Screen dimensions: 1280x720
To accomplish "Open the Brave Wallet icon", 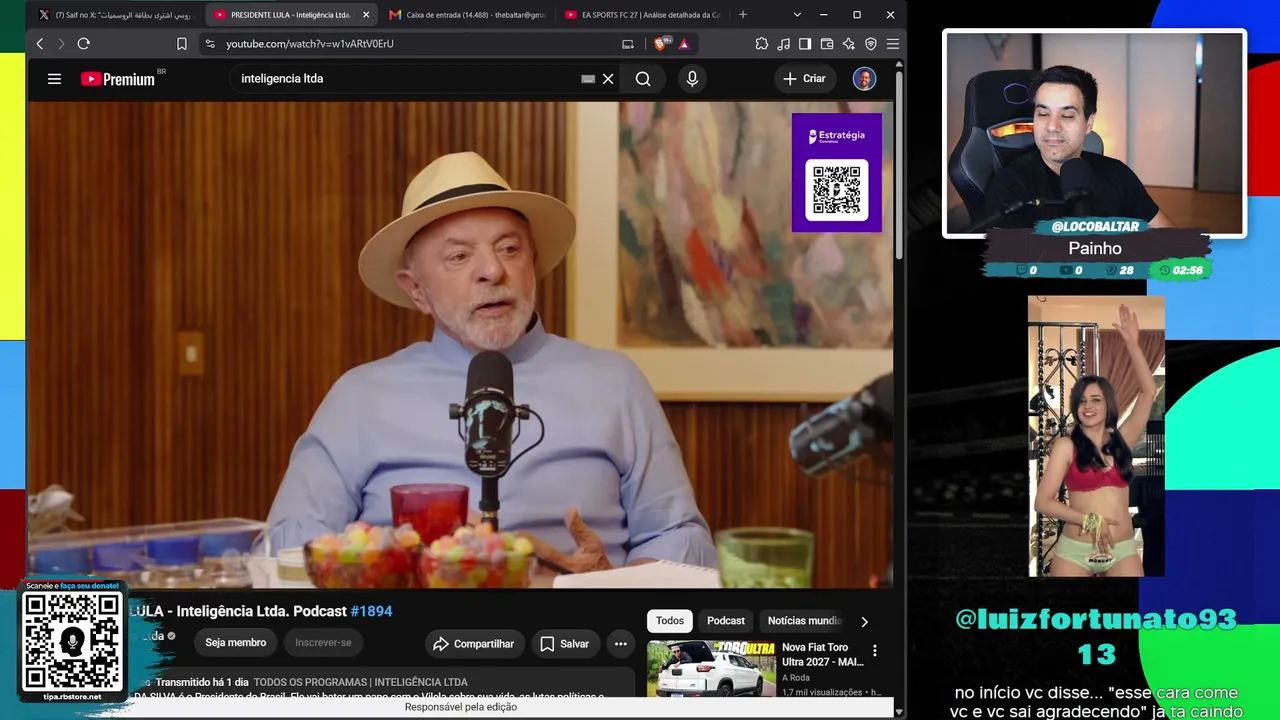I will point(827,44).
